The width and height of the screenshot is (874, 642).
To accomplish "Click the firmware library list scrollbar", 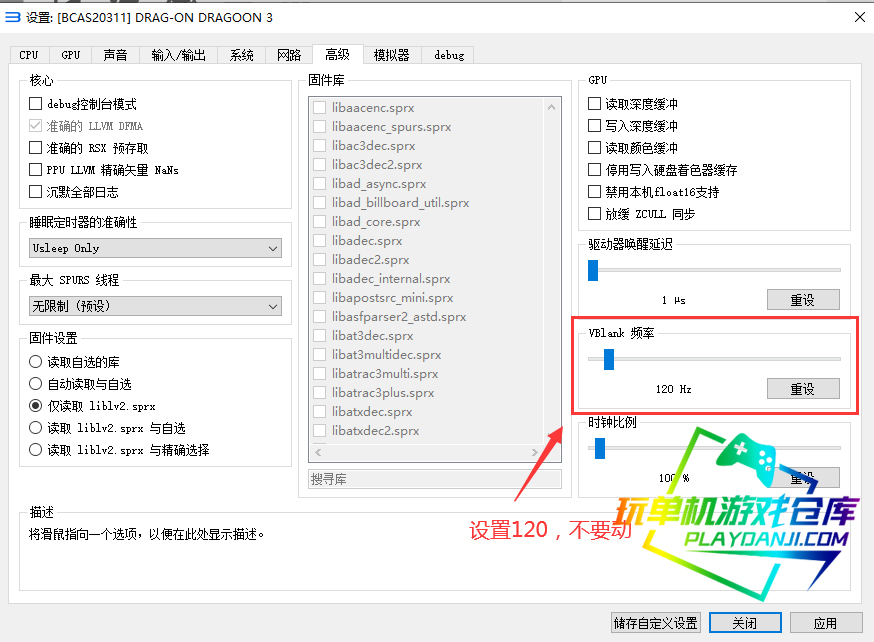I will [552, 270].
